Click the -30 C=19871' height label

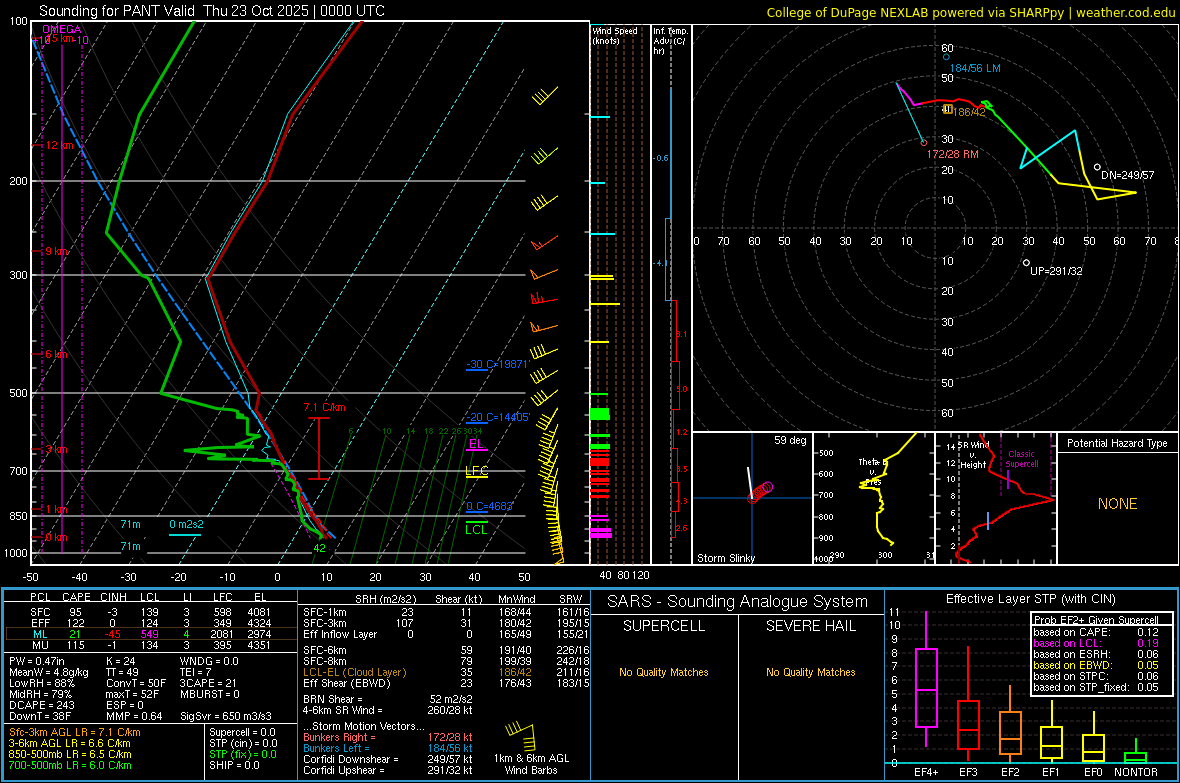[497, 364]
